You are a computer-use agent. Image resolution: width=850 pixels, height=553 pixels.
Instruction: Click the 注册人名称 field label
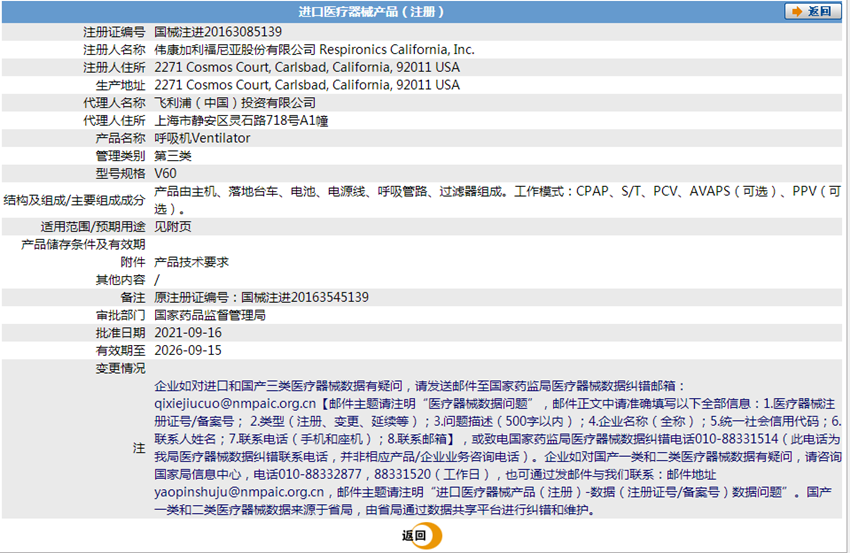pyautogui.click(x=114, y=50)
